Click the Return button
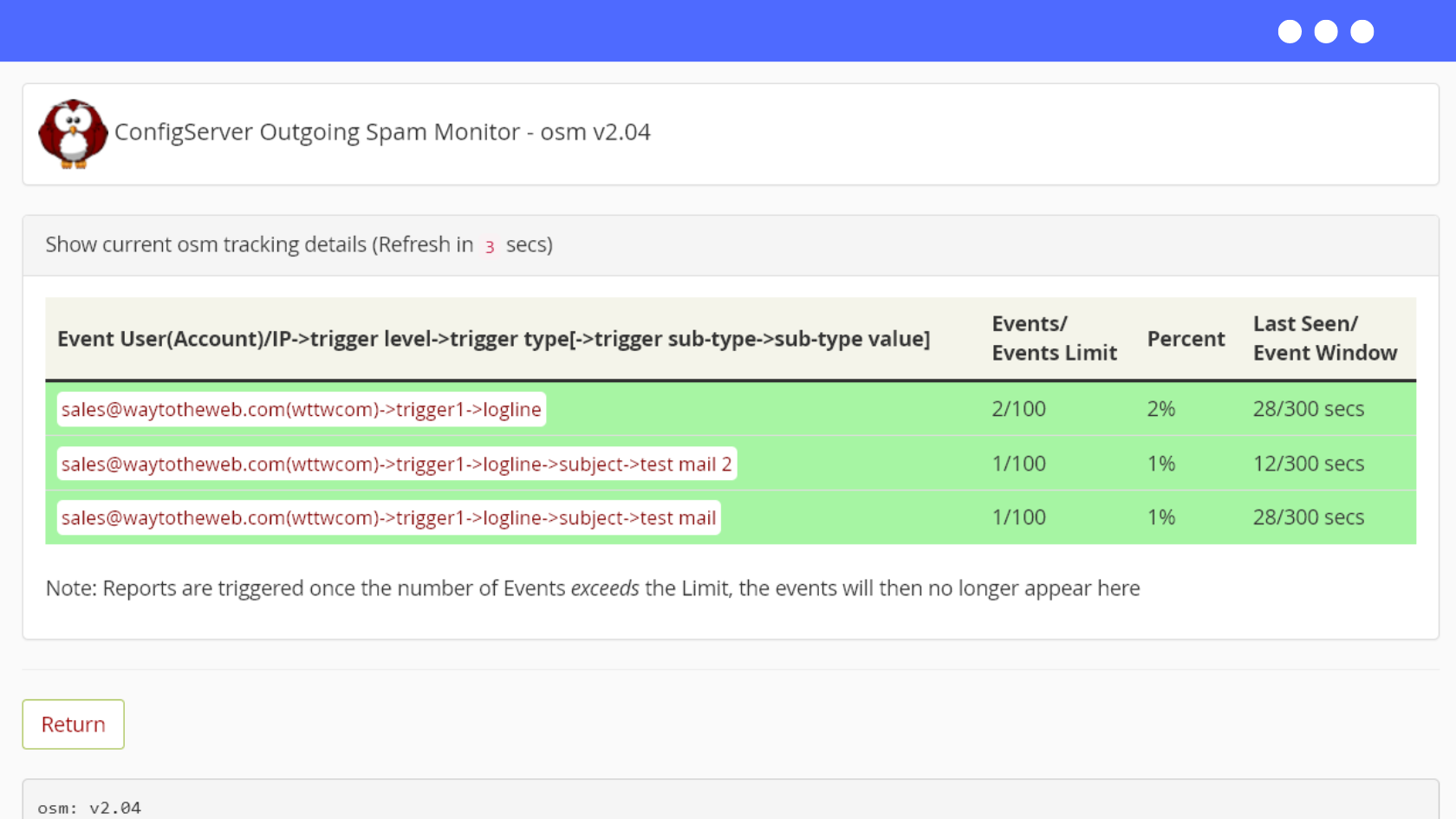Screen dimensions: 1456x819 point(74,725)
